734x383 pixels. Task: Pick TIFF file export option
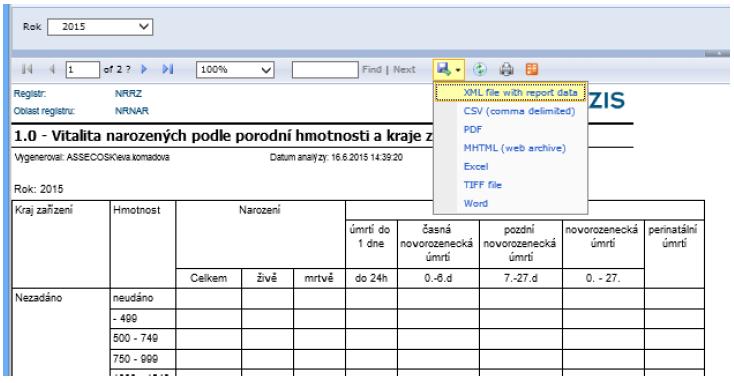(x=482, y=185)
